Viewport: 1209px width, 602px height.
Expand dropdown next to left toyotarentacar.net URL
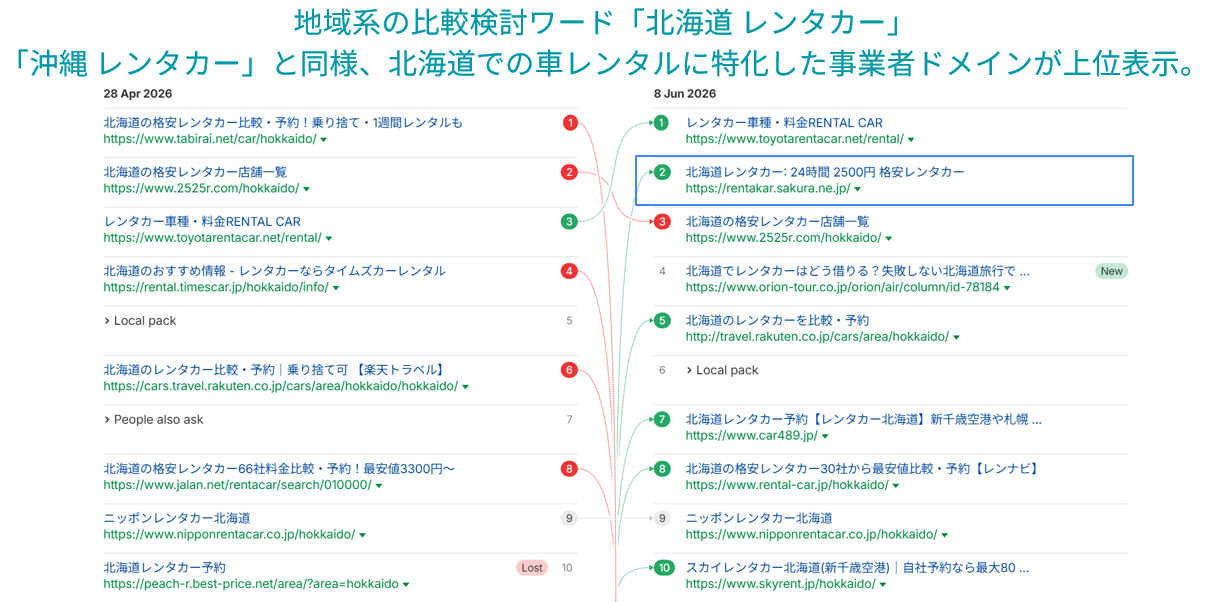329,239
